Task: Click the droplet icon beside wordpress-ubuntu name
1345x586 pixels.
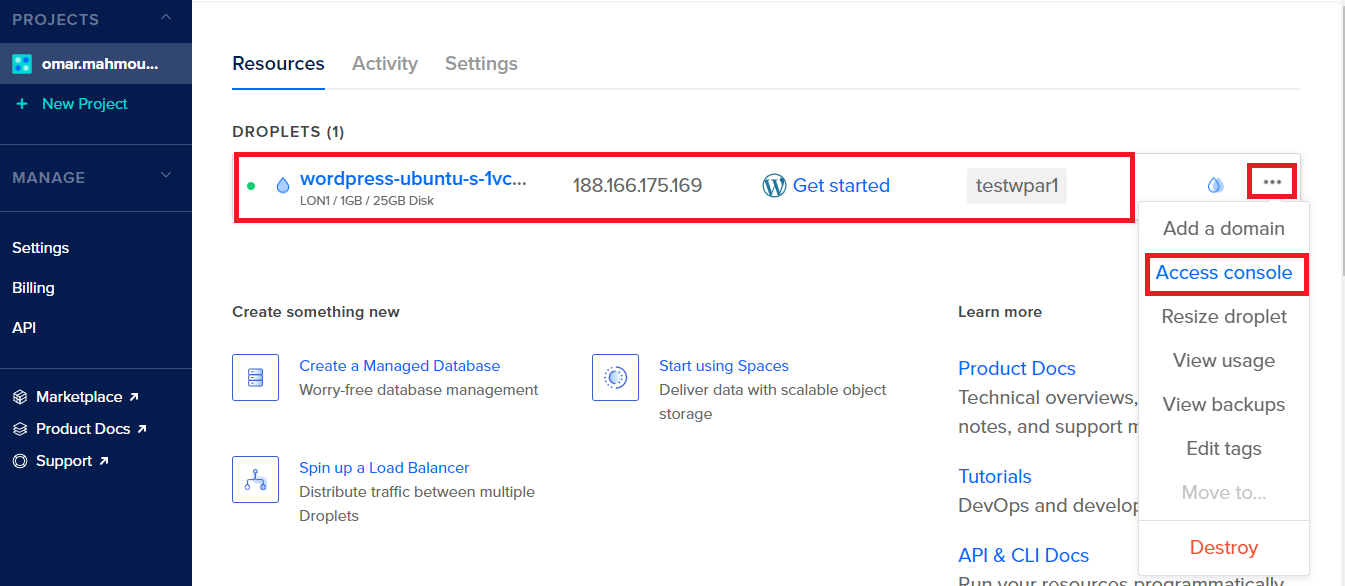Action: click(283, 185)
